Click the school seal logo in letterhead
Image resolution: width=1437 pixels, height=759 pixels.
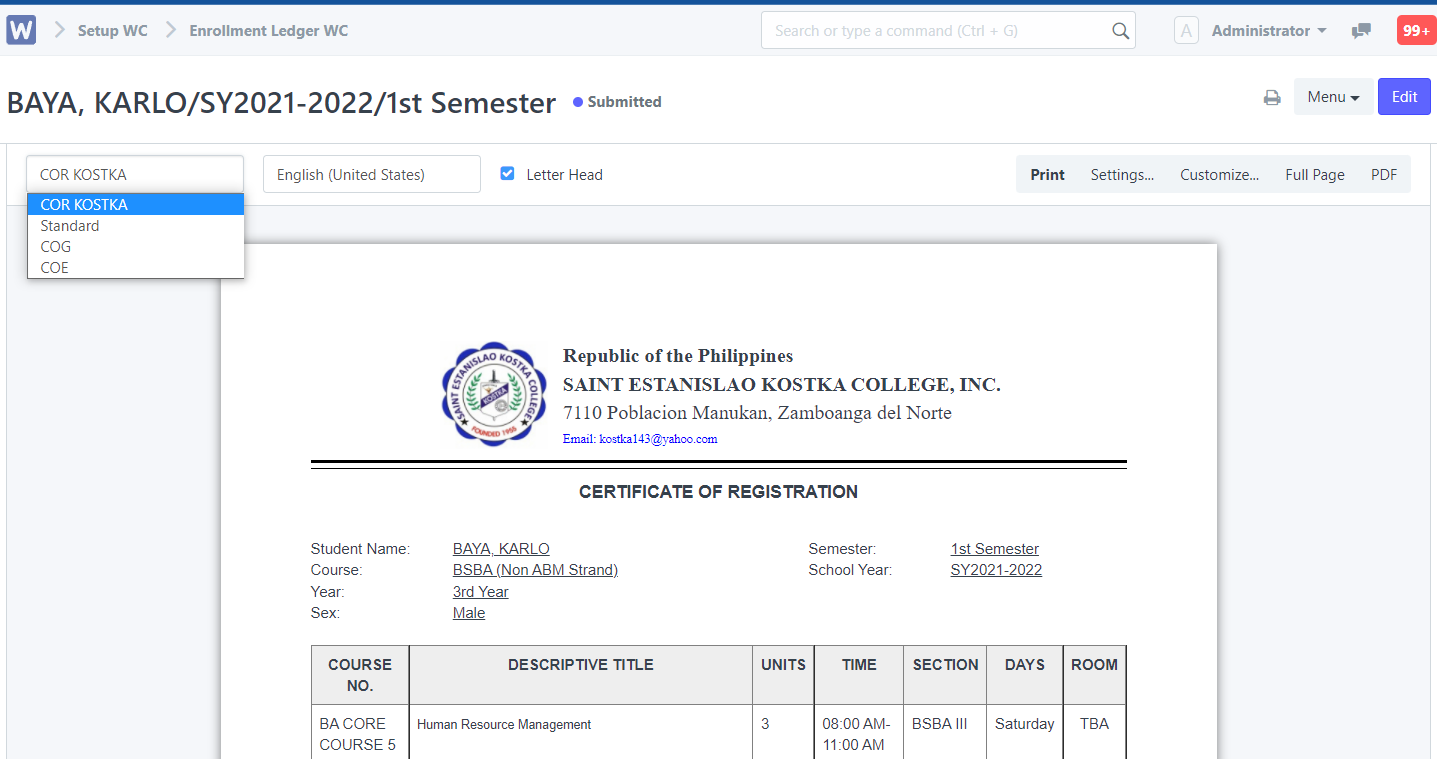[x=495, y=394]
